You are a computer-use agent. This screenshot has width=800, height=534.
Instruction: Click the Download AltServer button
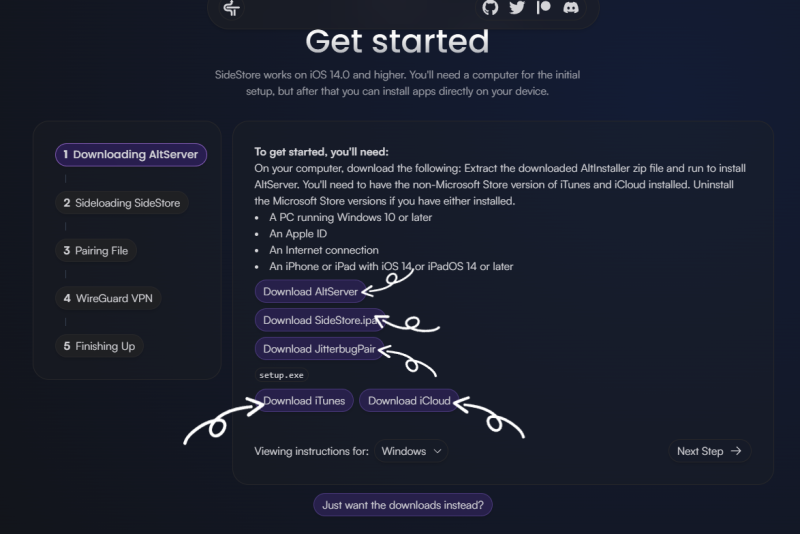click(309, 292)
